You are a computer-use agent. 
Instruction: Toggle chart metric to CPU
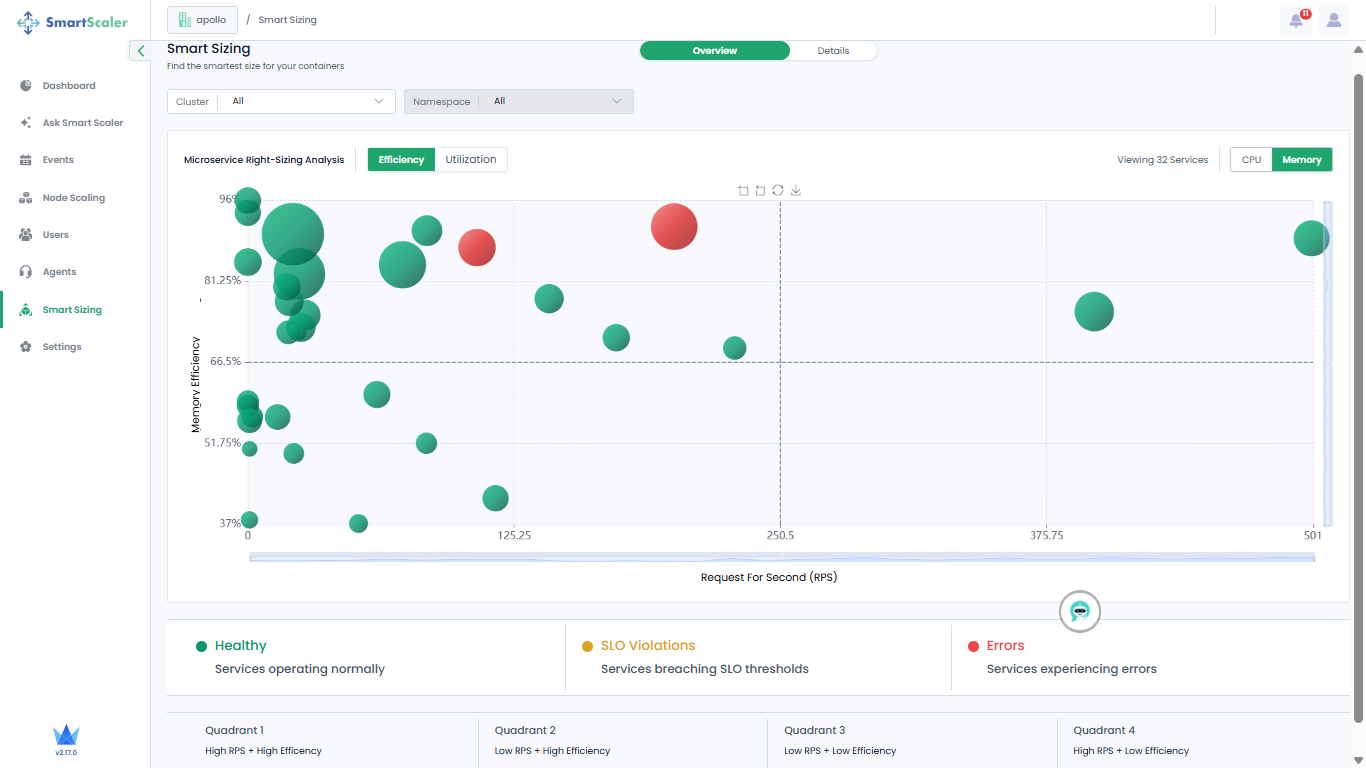coord(1251,160)
